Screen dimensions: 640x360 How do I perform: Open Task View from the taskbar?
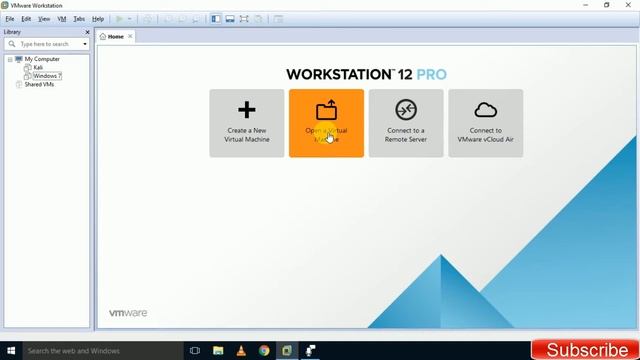tap(195, 351)
